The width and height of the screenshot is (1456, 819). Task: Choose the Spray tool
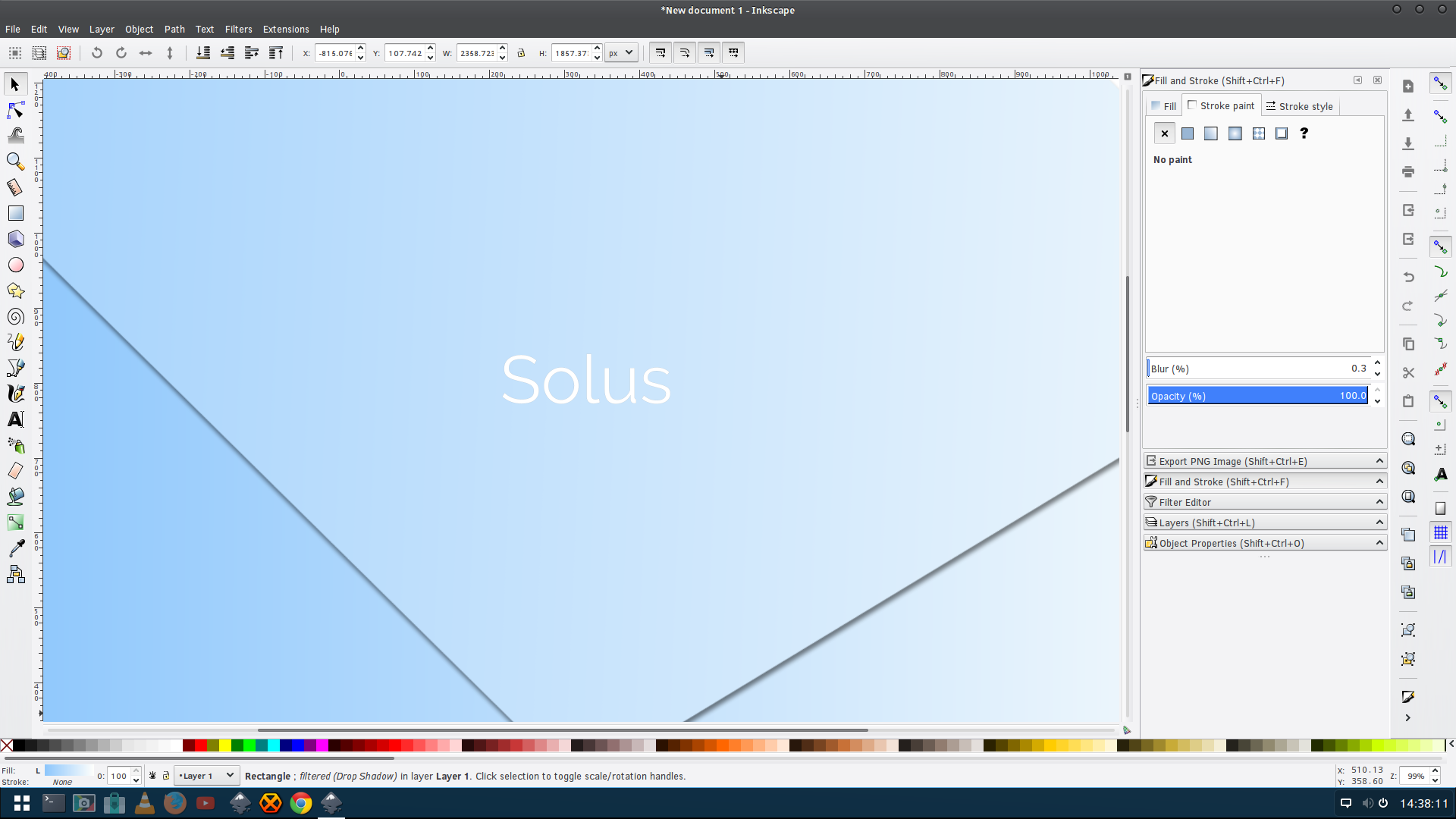coord(15,445)
